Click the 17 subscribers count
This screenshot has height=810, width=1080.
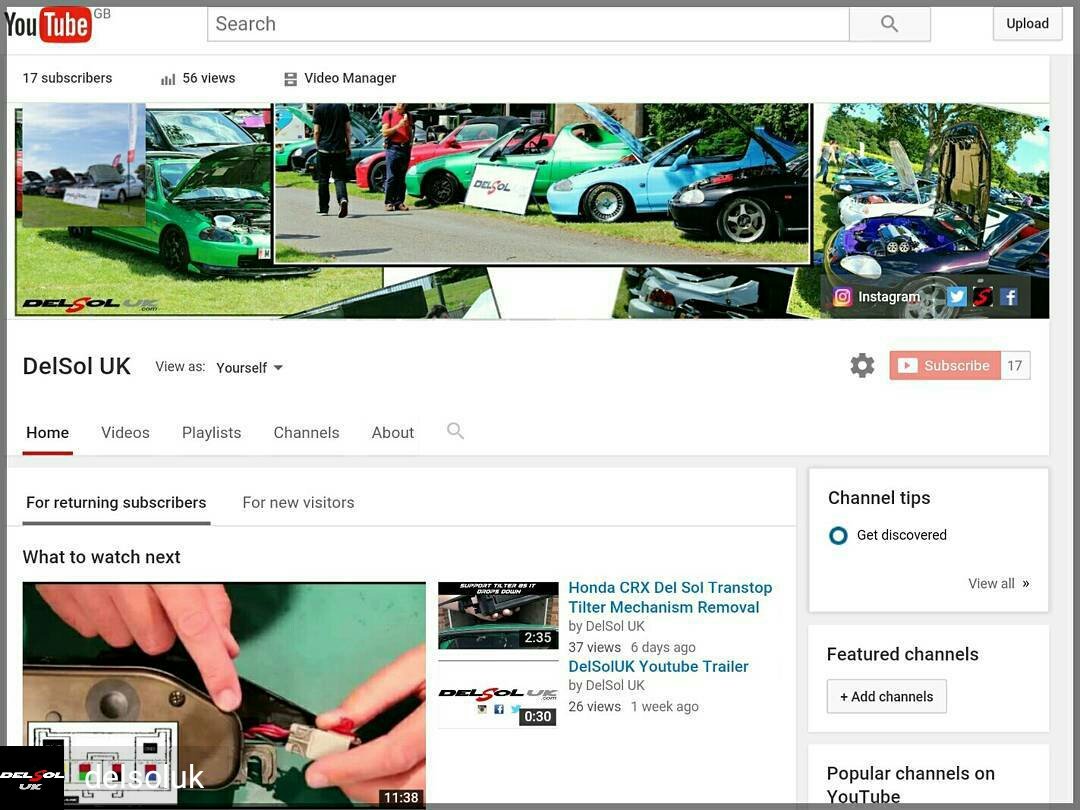(x=68, y=79)
